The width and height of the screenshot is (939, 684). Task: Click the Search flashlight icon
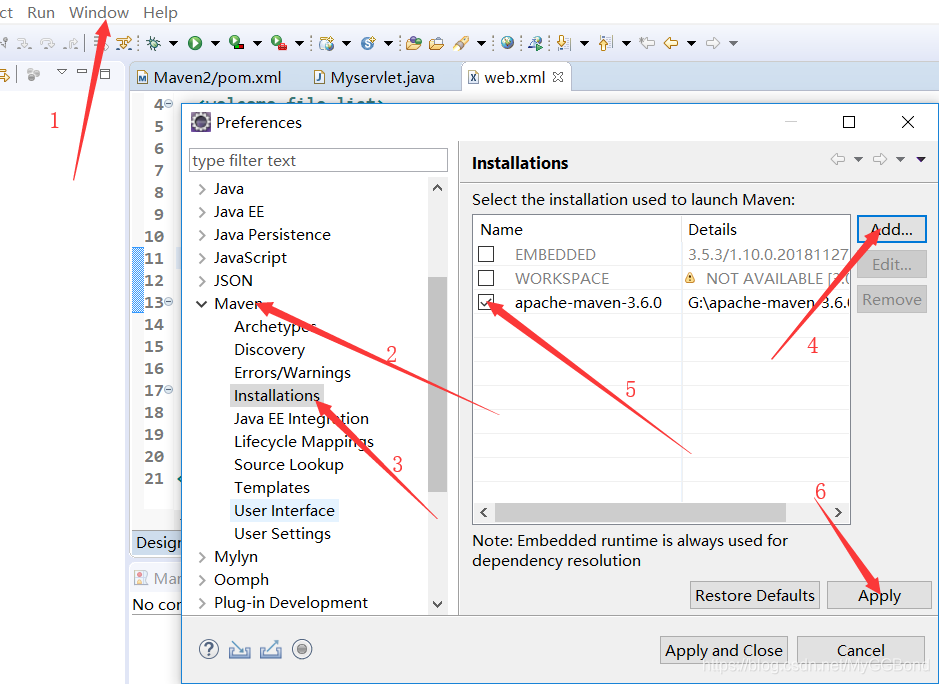pos(461,43)
